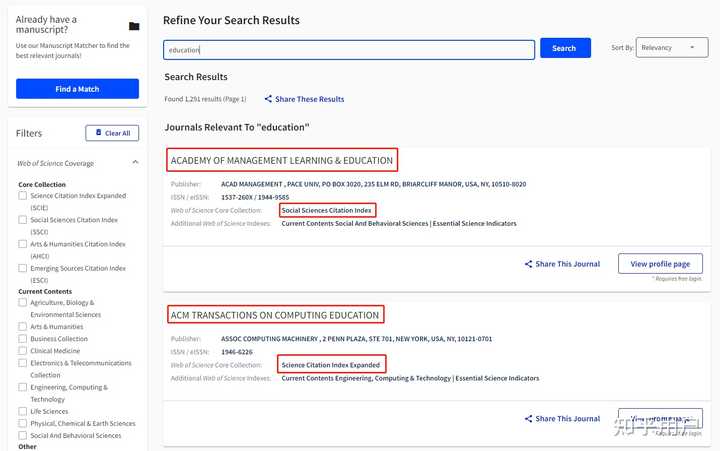Click Social Sciences Citation Index text in first result
This screenshot has width=720, height=451.
pos(326,210)
